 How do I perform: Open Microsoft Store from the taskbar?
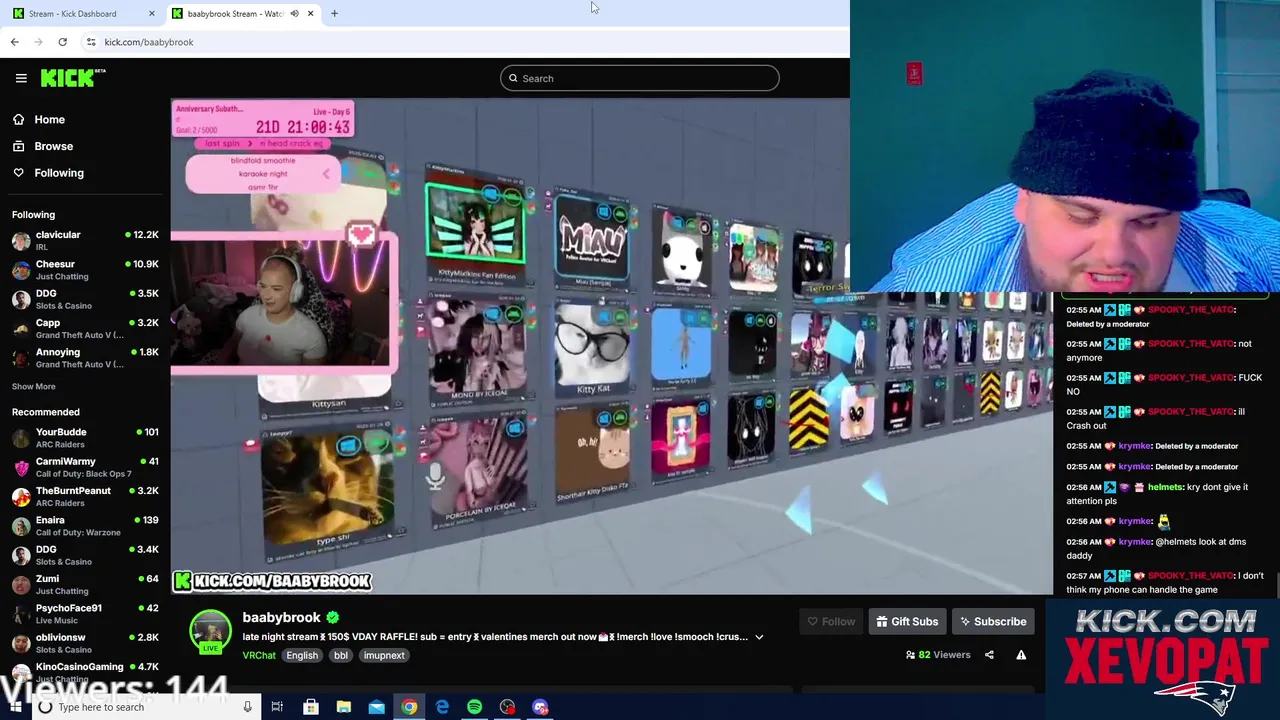(310, 707)
